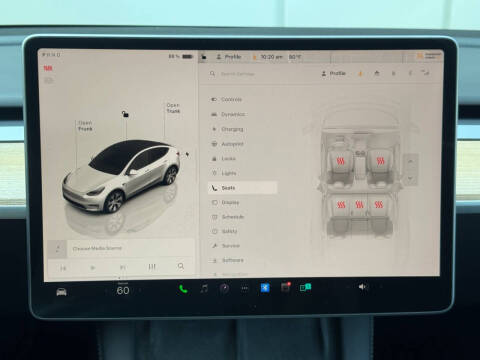Image resolution: width=480 pixels, height=360 pixels.
Task: Open the Profile dropdown in settings header
Action: pyautogui.click(x=333, y=73)
